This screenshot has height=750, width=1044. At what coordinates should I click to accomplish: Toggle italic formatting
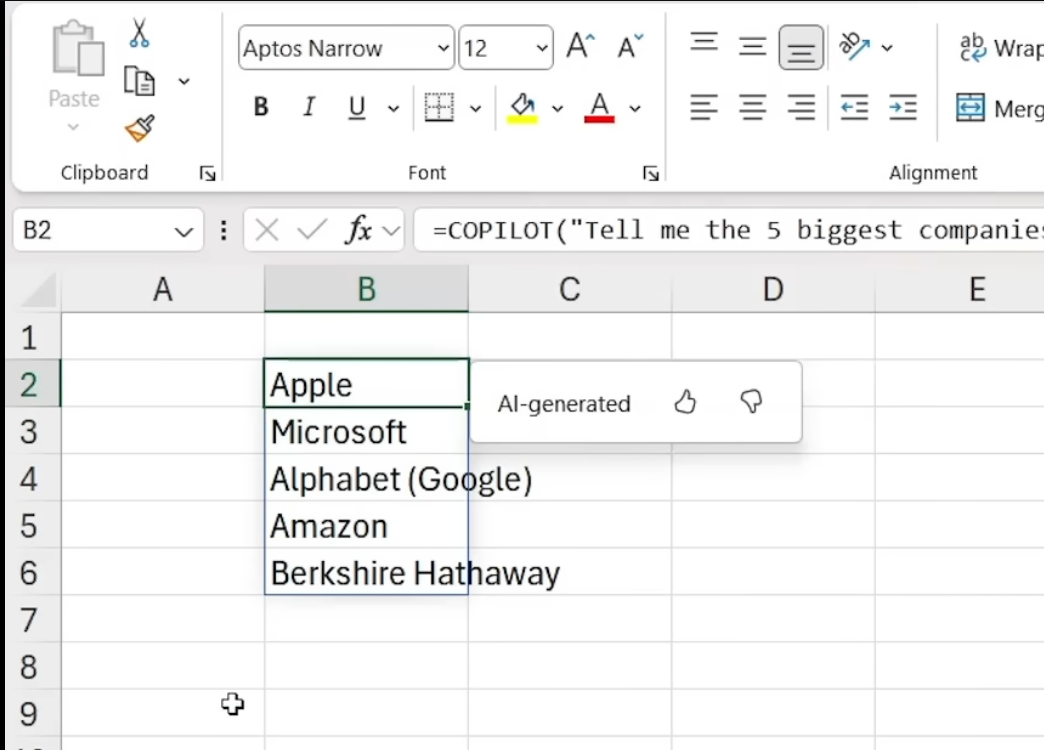click(309, 107)
